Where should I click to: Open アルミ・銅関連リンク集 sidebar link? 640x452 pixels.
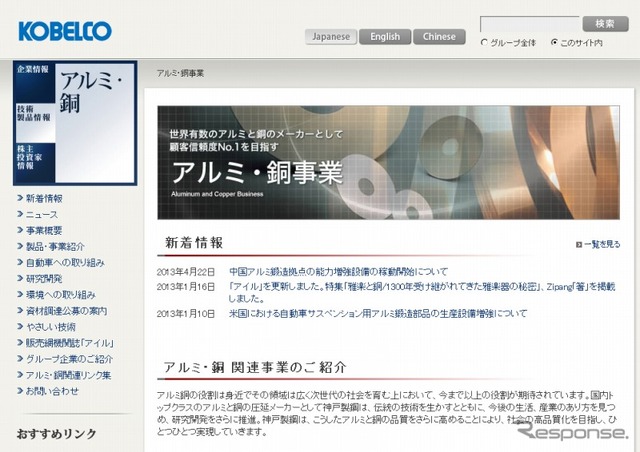pyautogui.click(x=69, y=375)
